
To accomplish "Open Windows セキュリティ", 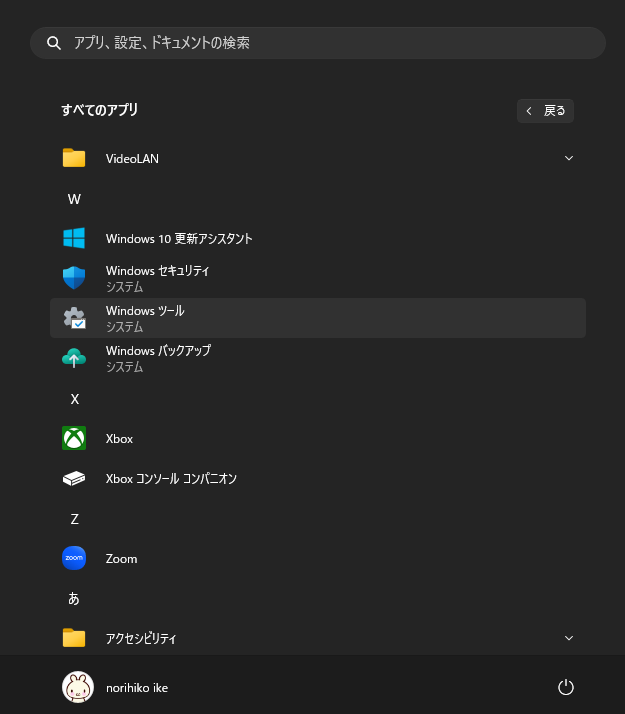I will point(318,278).
